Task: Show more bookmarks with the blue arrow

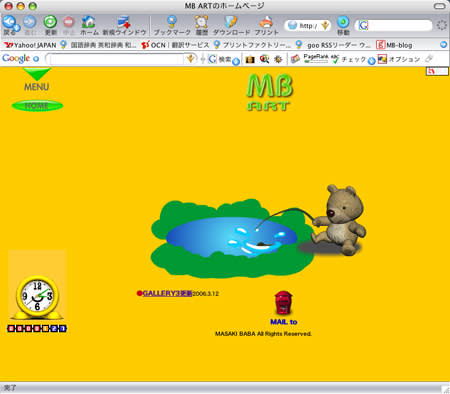Action: (x=443, y=45)
